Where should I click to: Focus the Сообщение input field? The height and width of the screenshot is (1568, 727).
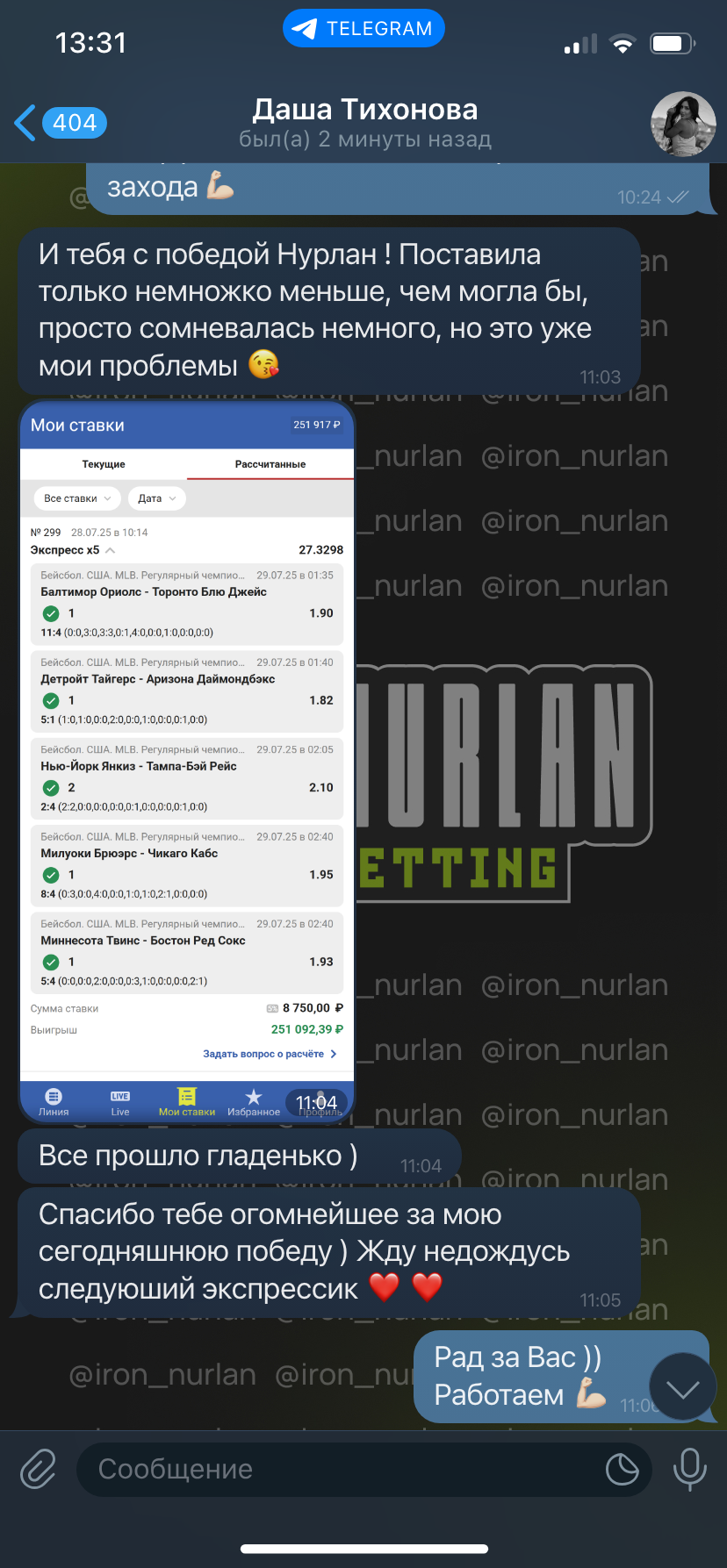point(363,1469)
